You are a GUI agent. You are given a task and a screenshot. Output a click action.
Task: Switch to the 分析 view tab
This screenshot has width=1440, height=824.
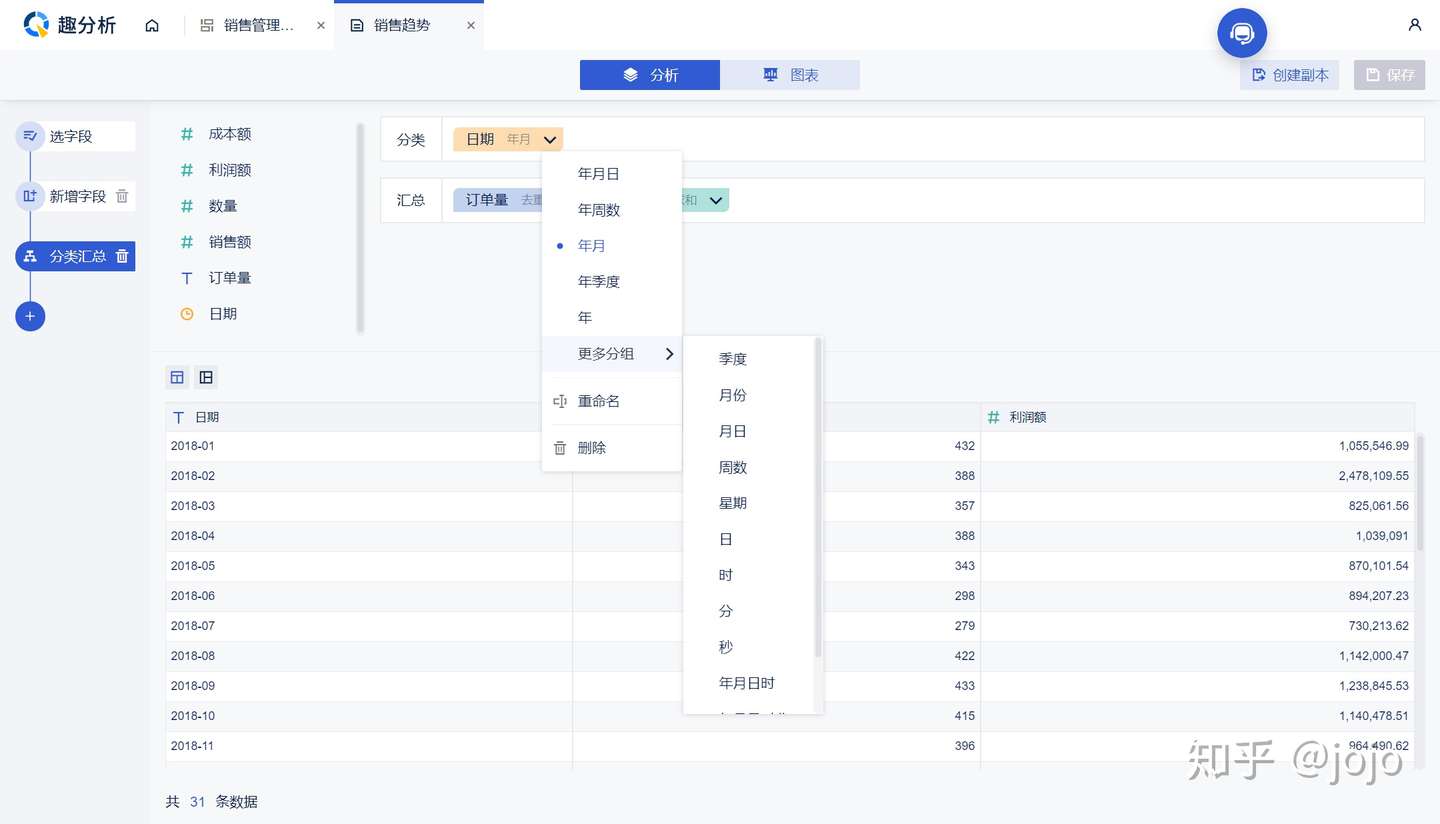[x=650, y=75]
